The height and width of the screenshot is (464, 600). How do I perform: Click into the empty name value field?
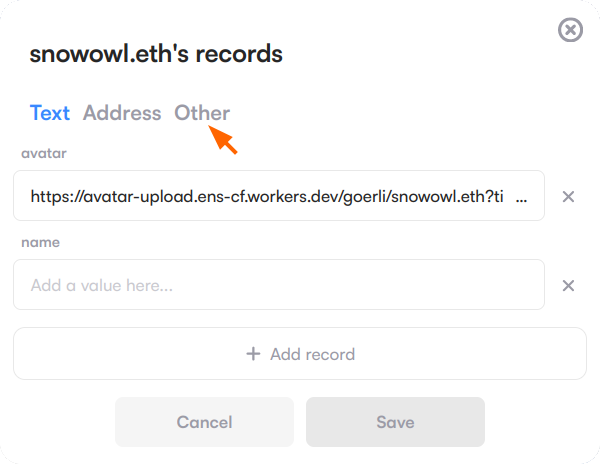[350, 285]
